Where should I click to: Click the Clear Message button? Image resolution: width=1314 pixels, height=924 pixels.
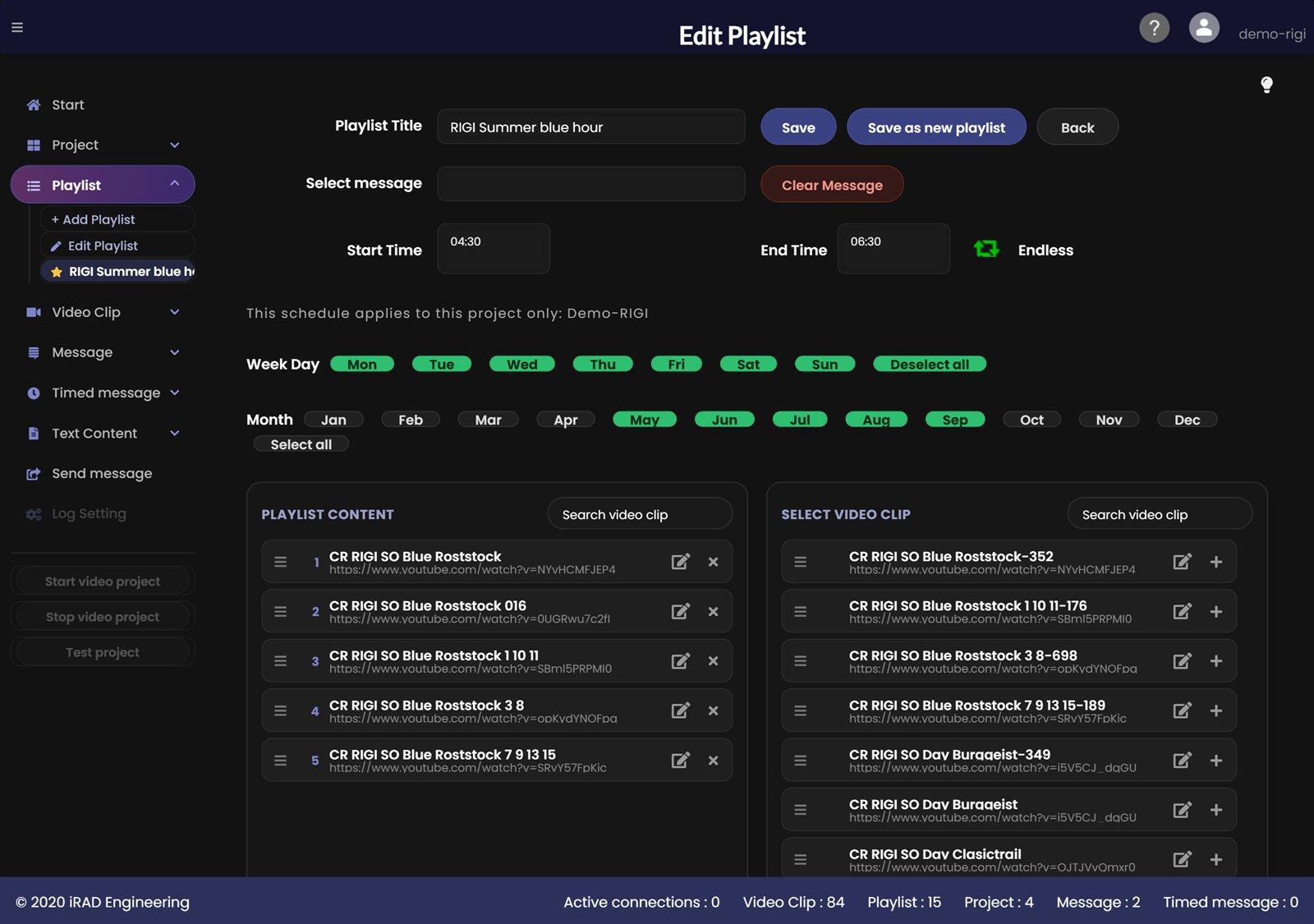pyautogui.click(x=832, y=185)
